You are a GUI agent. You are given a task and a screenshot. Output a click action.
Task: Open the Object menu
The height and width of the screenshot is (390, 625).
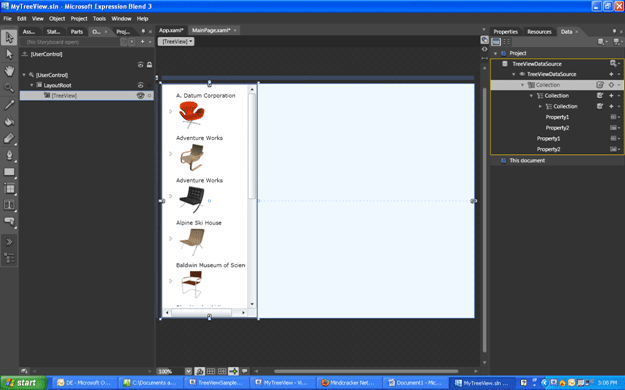point(57,18)
